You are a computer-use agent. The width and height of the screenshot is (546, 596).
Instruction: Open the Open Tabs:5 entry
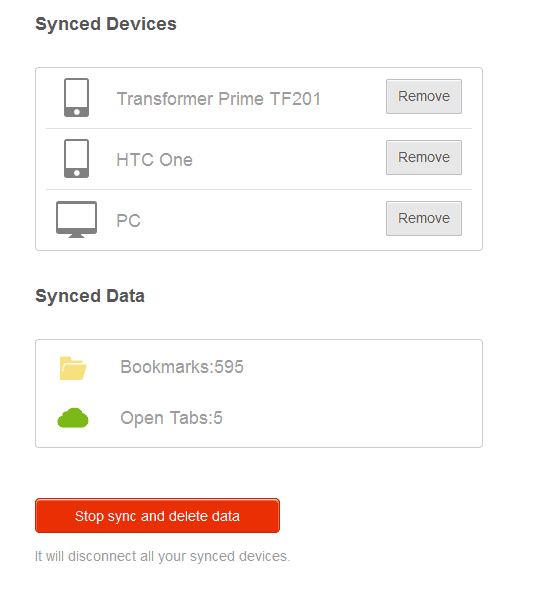point(171,418)
